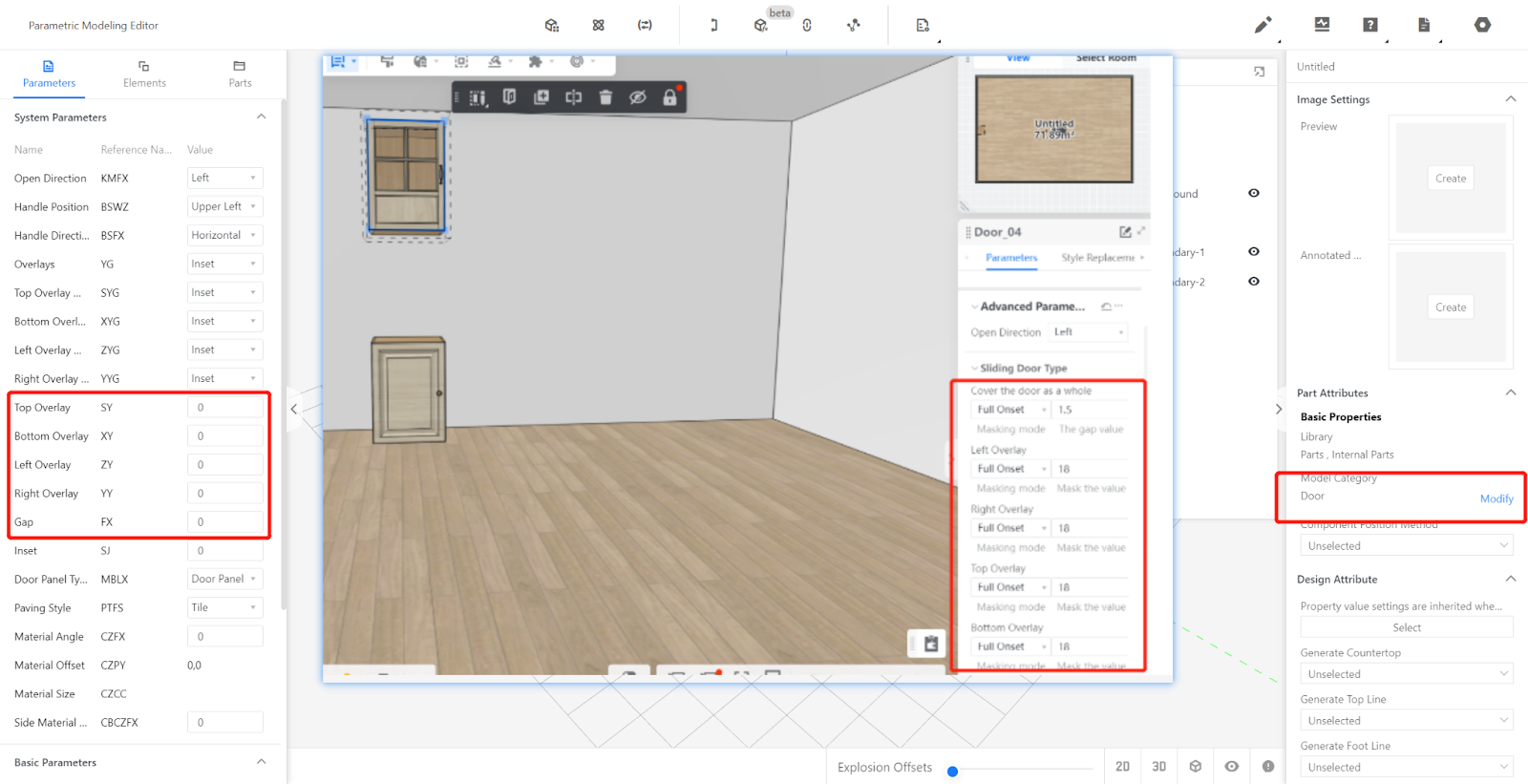
Task: Click the pencil edit icon in top bar
Action: [1263, 26]
